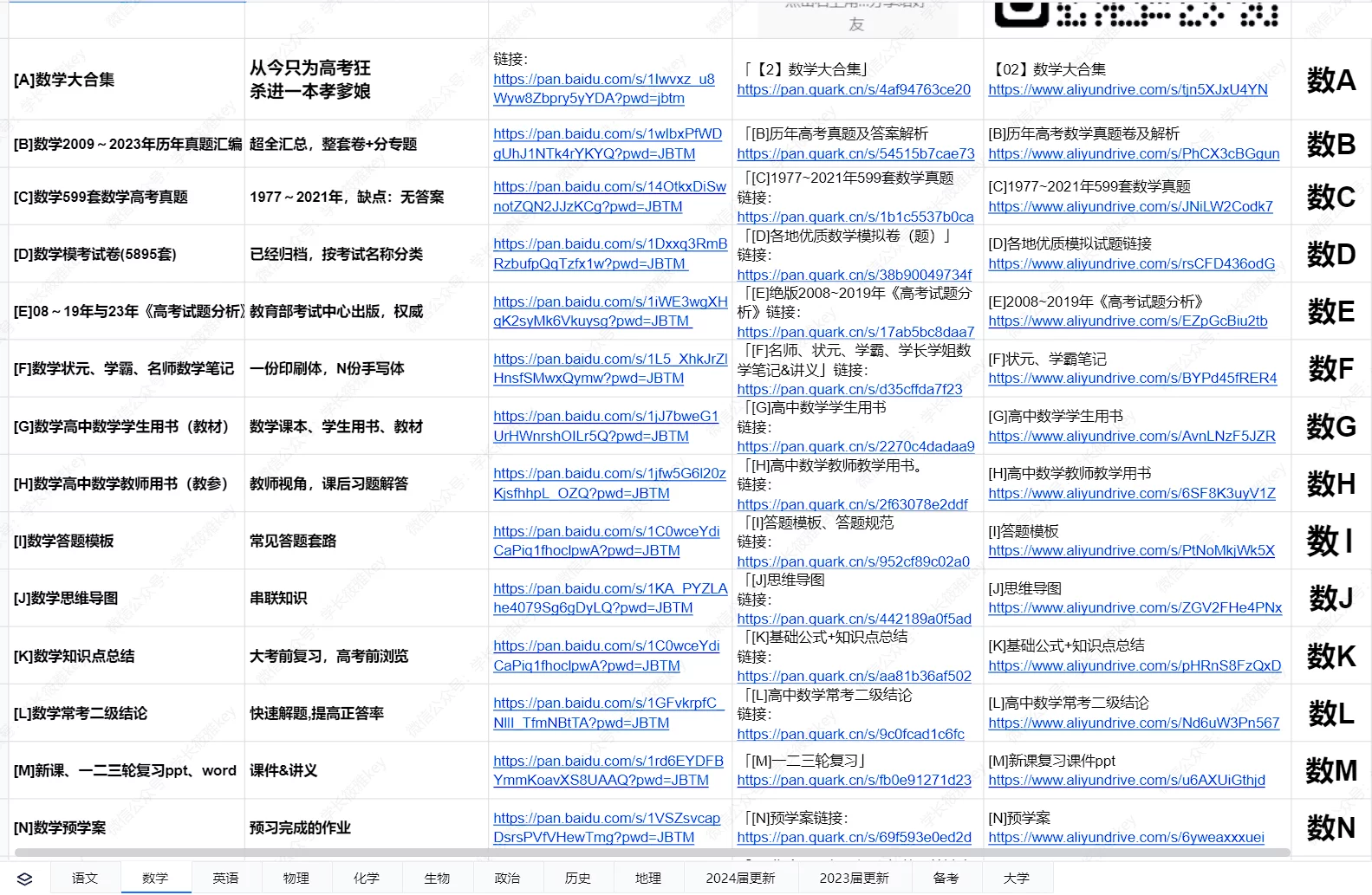This screenshot has width=1372, height=895.
Task: Click the Aliyundrive link for [G]高中数学学生用书
Action: pyautogui.click(x=1131, y=437)
